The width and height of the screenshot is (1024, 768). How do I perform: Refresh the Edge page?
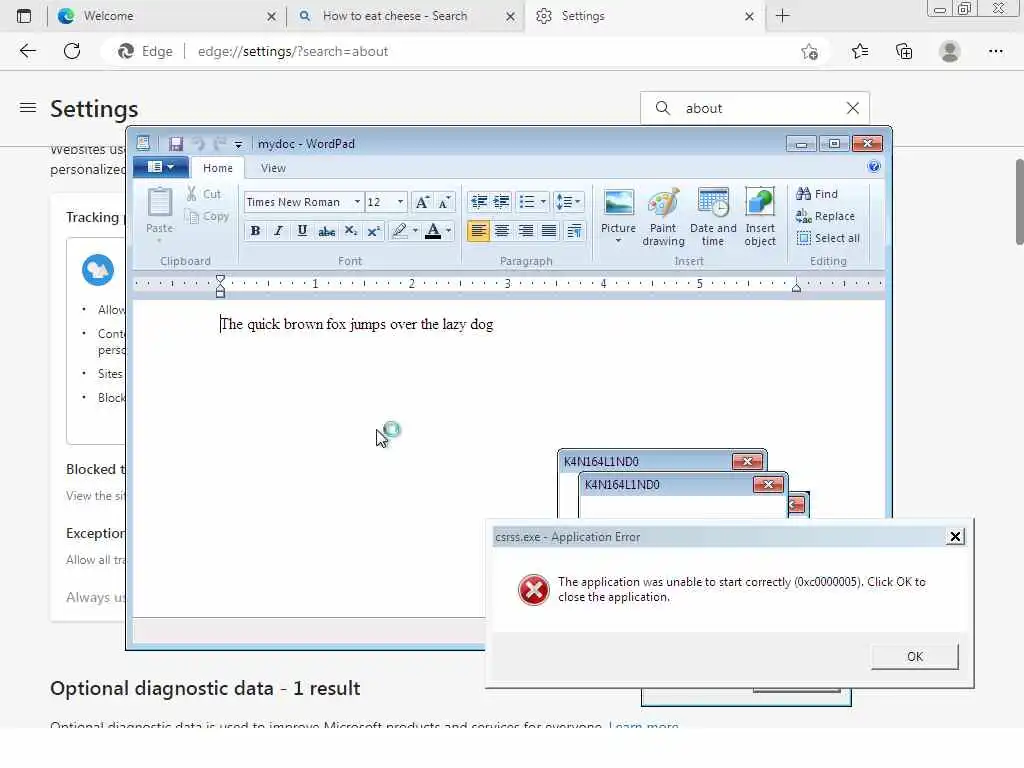click(x=72, y=51)
